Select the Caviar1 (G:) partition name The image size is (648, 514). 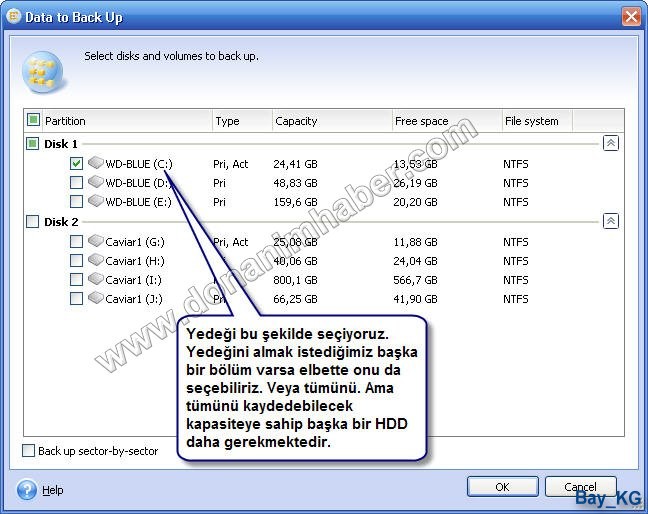click(135, 242)
